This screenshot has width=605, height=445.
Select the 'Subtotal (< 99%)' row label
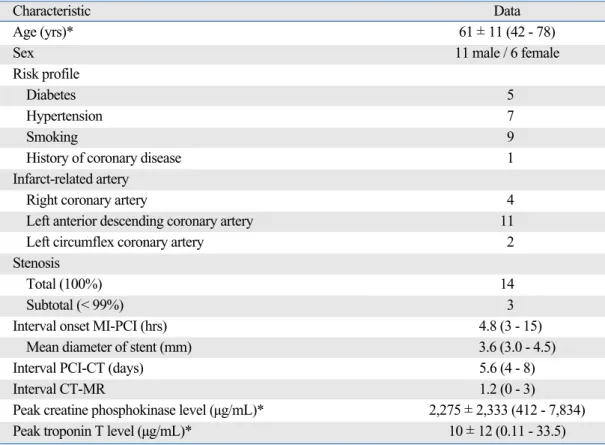tap(75, 305)
